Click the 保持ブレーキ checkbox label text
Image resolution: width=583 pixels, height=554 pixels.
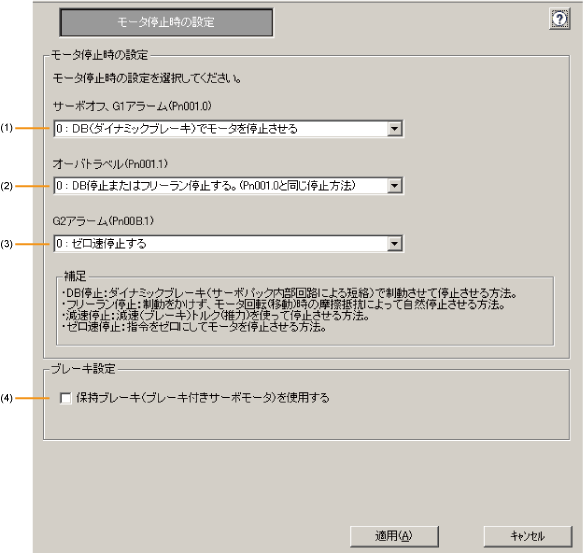[203, 398]
